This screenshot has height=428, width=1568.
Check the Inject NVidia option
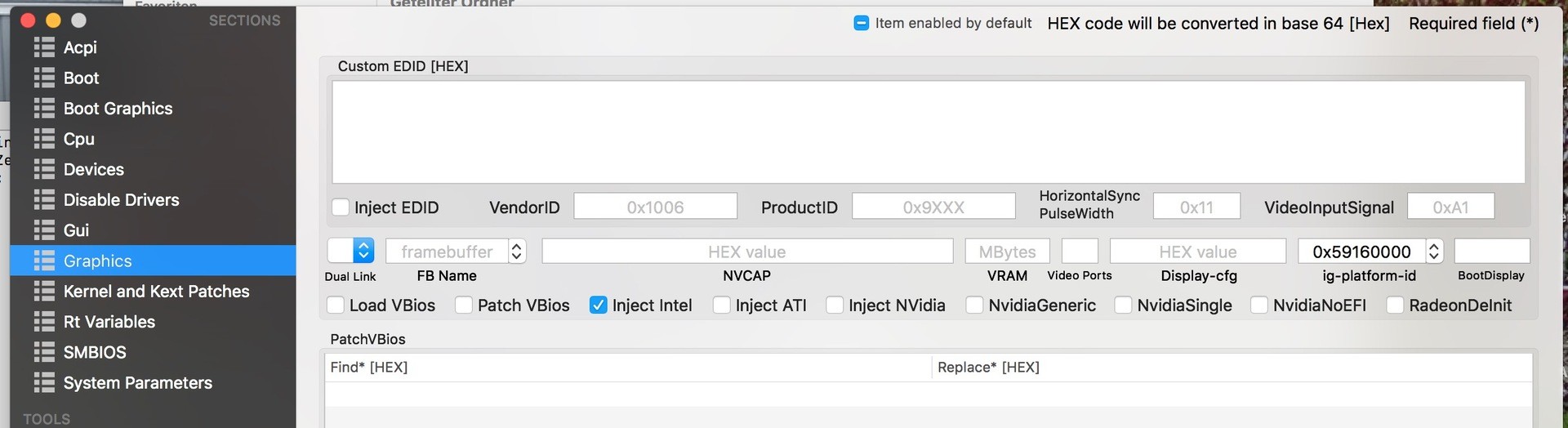(835, 305)
